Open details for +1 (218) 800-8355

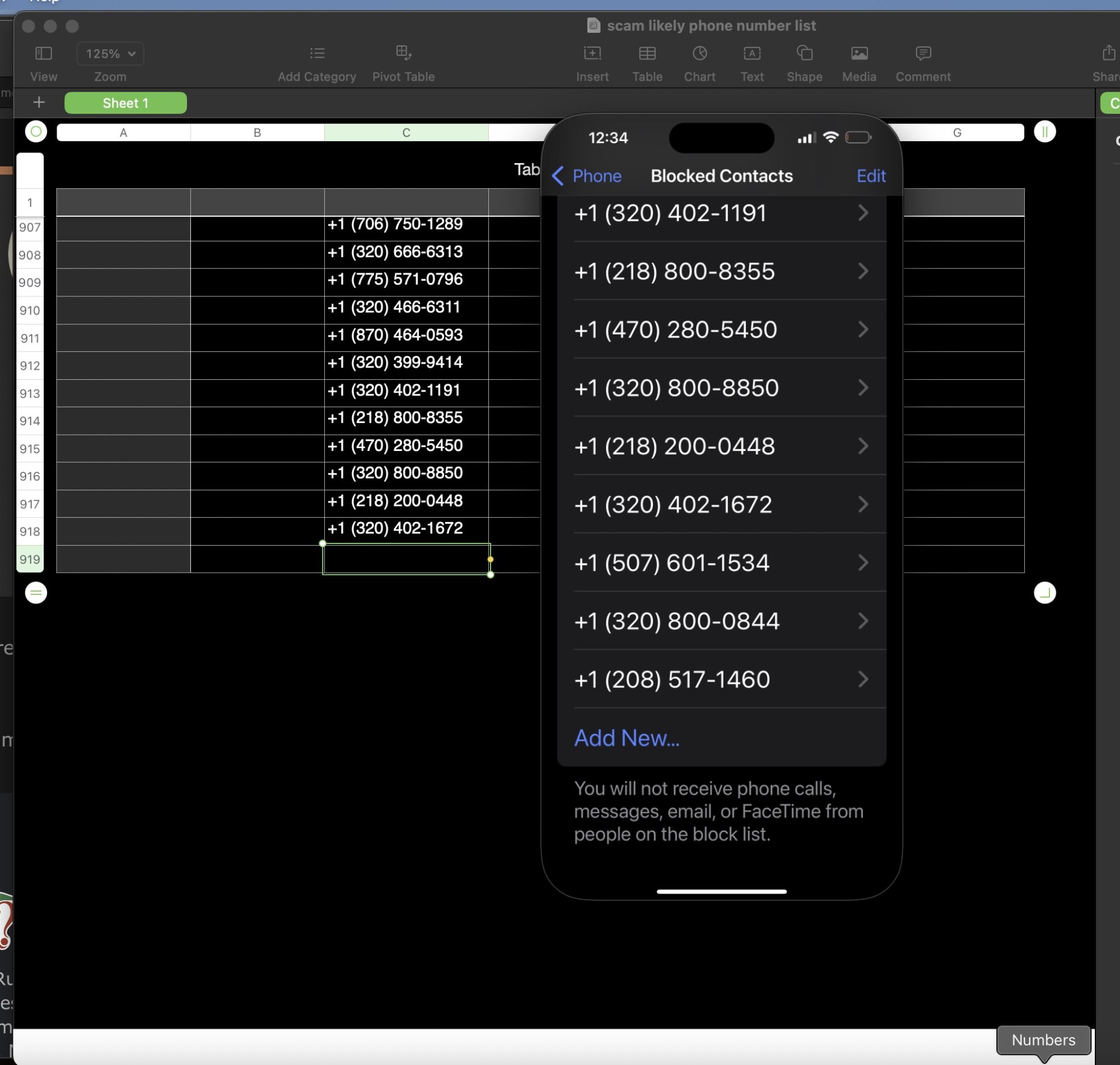click(x=721, y=271)
